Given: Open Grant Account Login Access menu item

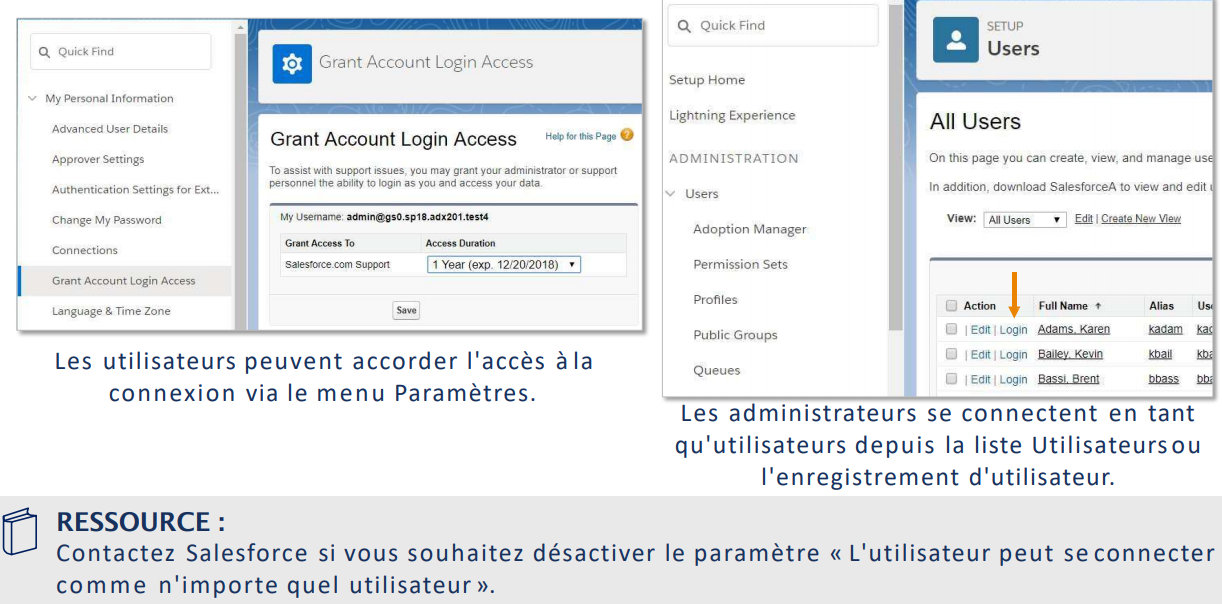Looking at the screenshot, I should click(x=124, y=281).
